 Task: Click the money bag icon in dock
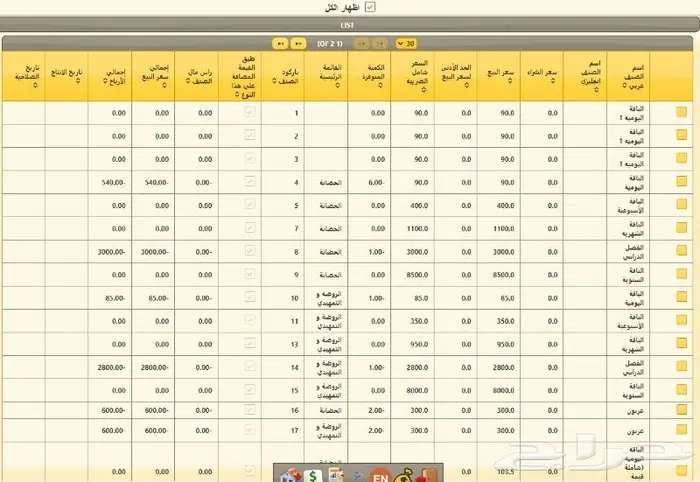click(x=407, y=474)
